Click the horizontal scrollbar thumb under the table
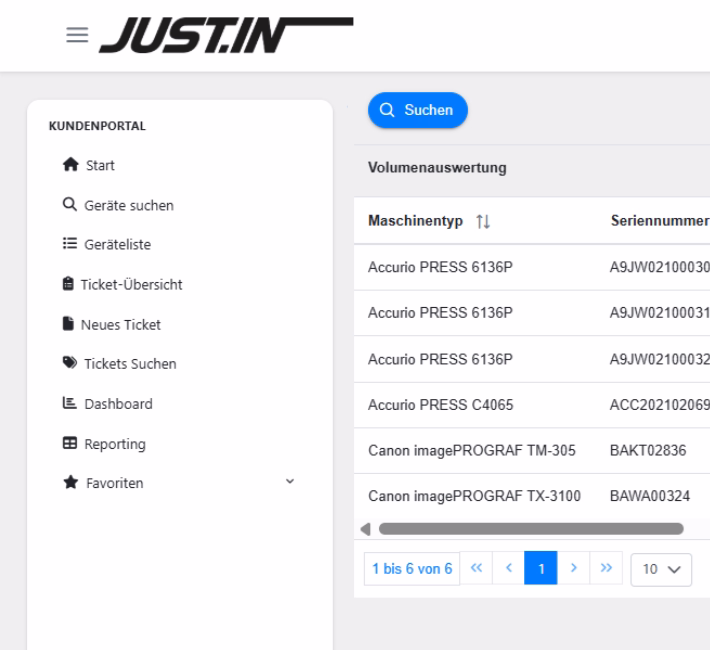Viewport: 710px width, 650px height. pos(531,529)
